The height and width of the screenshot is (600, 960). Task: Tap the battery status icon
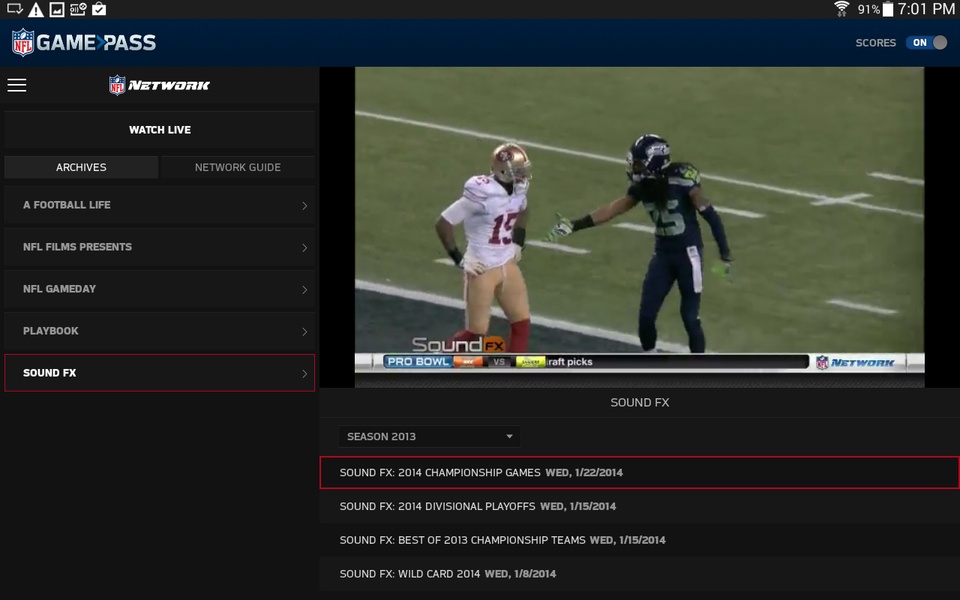(888, 9)
